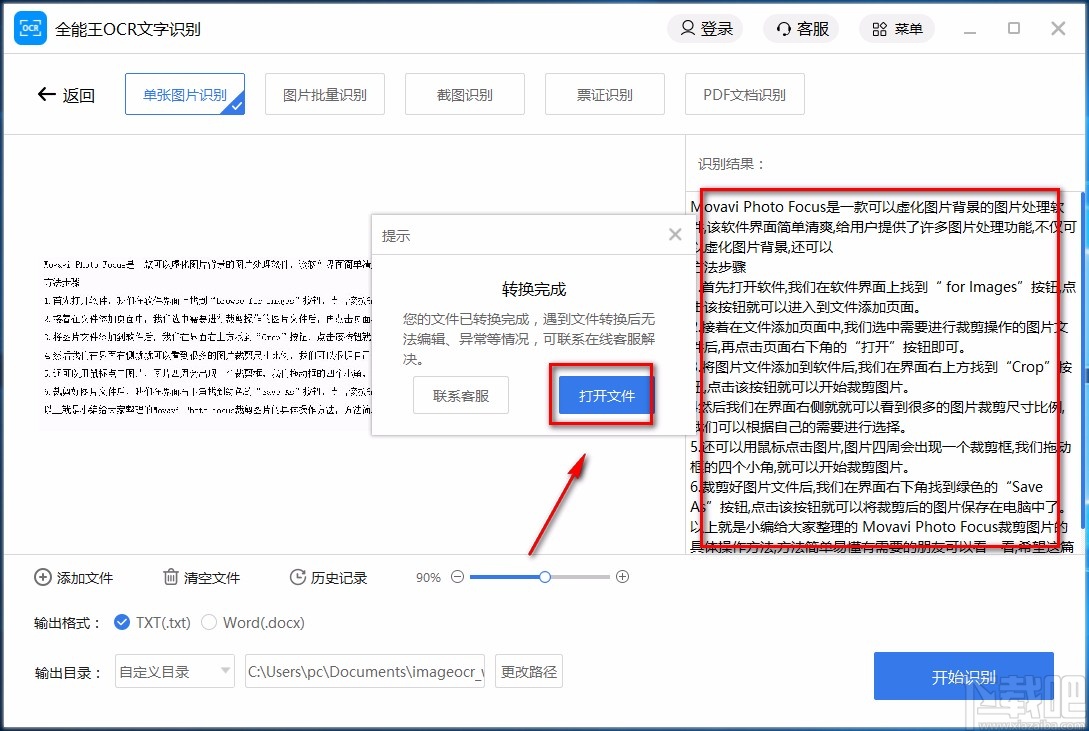The height and width of the screenshot is (731, 1089).
Task: Click the 联系客服 button
Action: (460, 395)
